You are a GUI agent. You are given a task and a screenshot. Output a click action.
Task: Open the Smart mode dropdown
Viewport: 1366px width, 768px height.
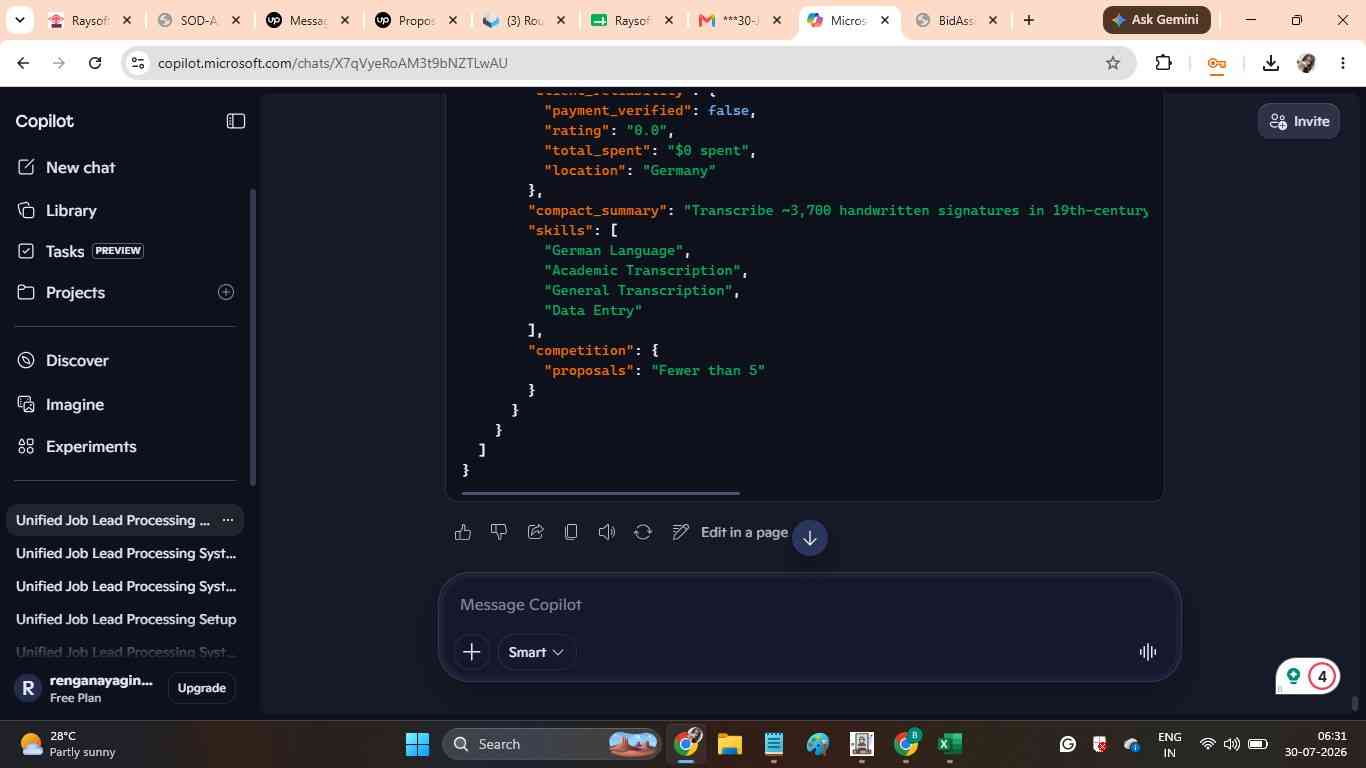536,652
